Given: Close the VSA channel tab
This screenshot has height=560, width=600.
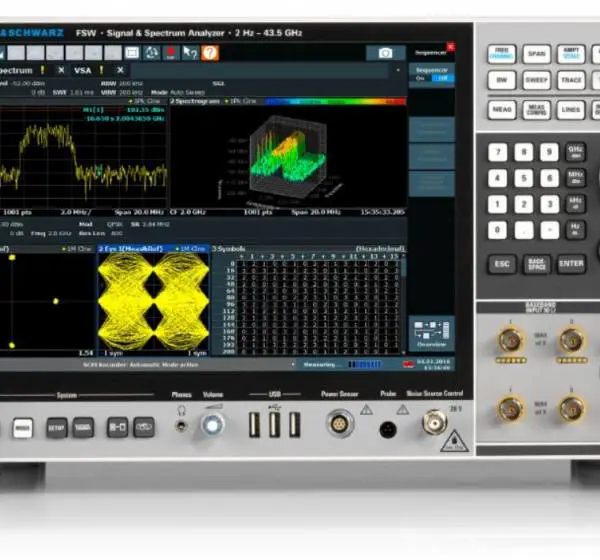Looking at the screenshot, I should tap(120, 70).
